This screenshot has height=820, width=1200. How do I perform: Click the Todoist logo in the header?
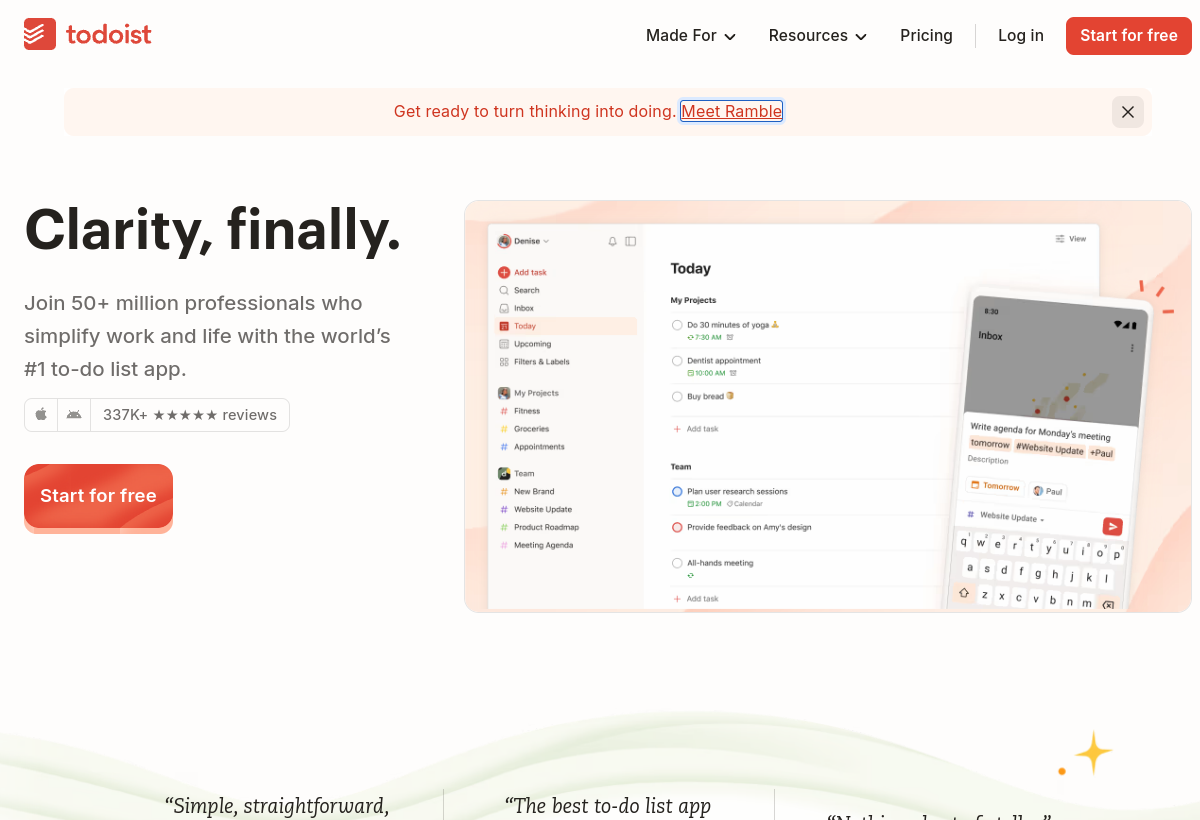pos(88,35)
